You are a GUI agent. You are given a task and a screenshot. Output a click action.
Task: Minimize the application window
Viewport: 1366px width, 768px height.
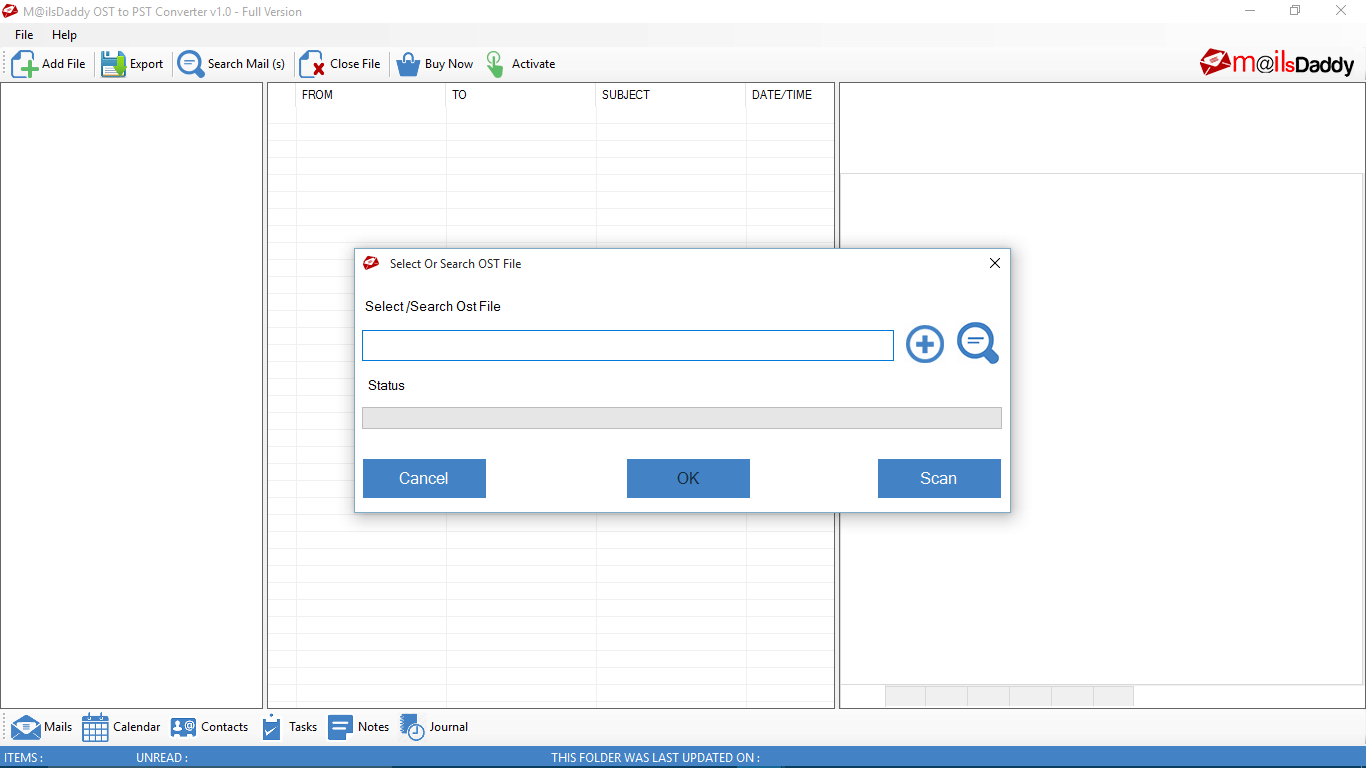pyautogui.click(x=1250, y=11)
